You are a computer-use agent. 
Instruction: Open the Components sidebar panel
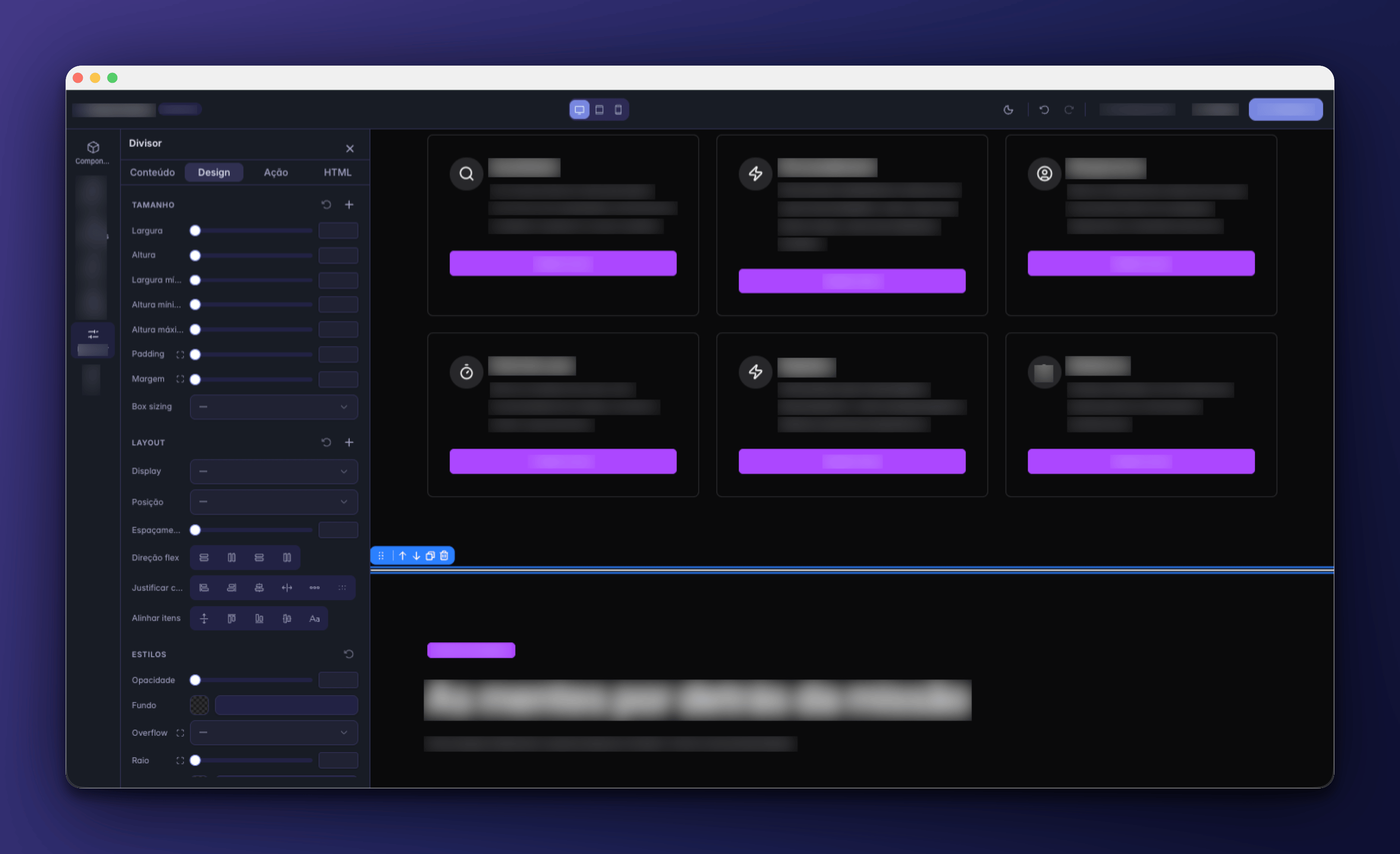click(93, 153)
